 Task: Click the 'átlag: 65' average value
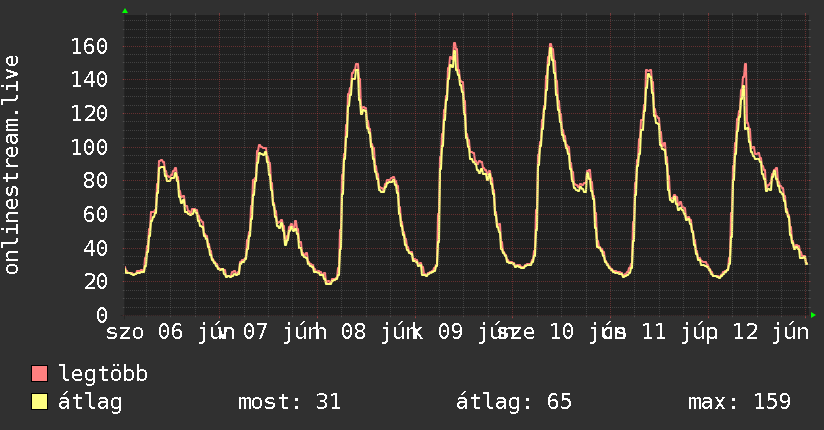513,402
